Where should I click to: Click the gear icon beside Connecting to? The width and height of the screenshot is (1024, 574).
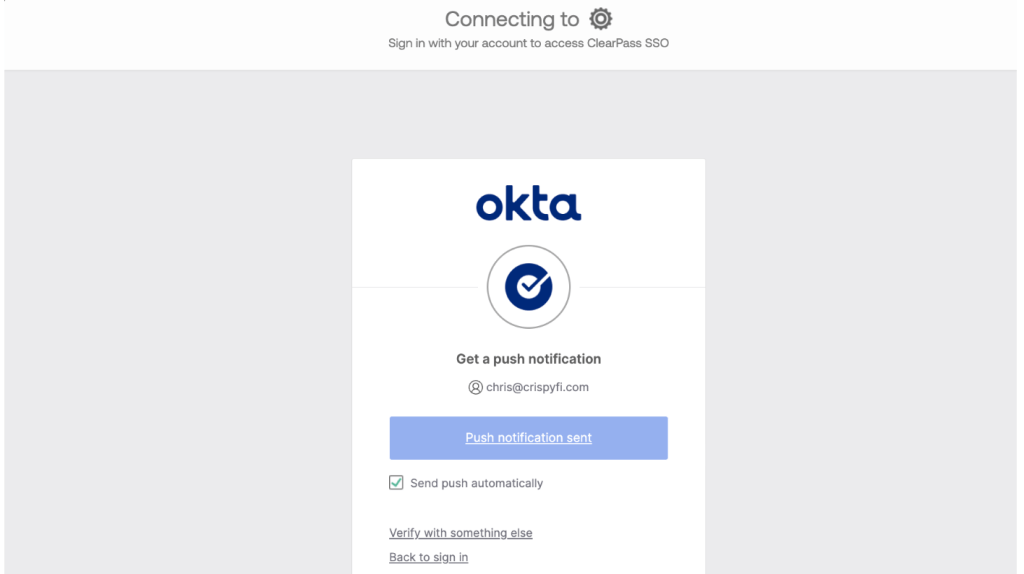(x=601, y=19)
